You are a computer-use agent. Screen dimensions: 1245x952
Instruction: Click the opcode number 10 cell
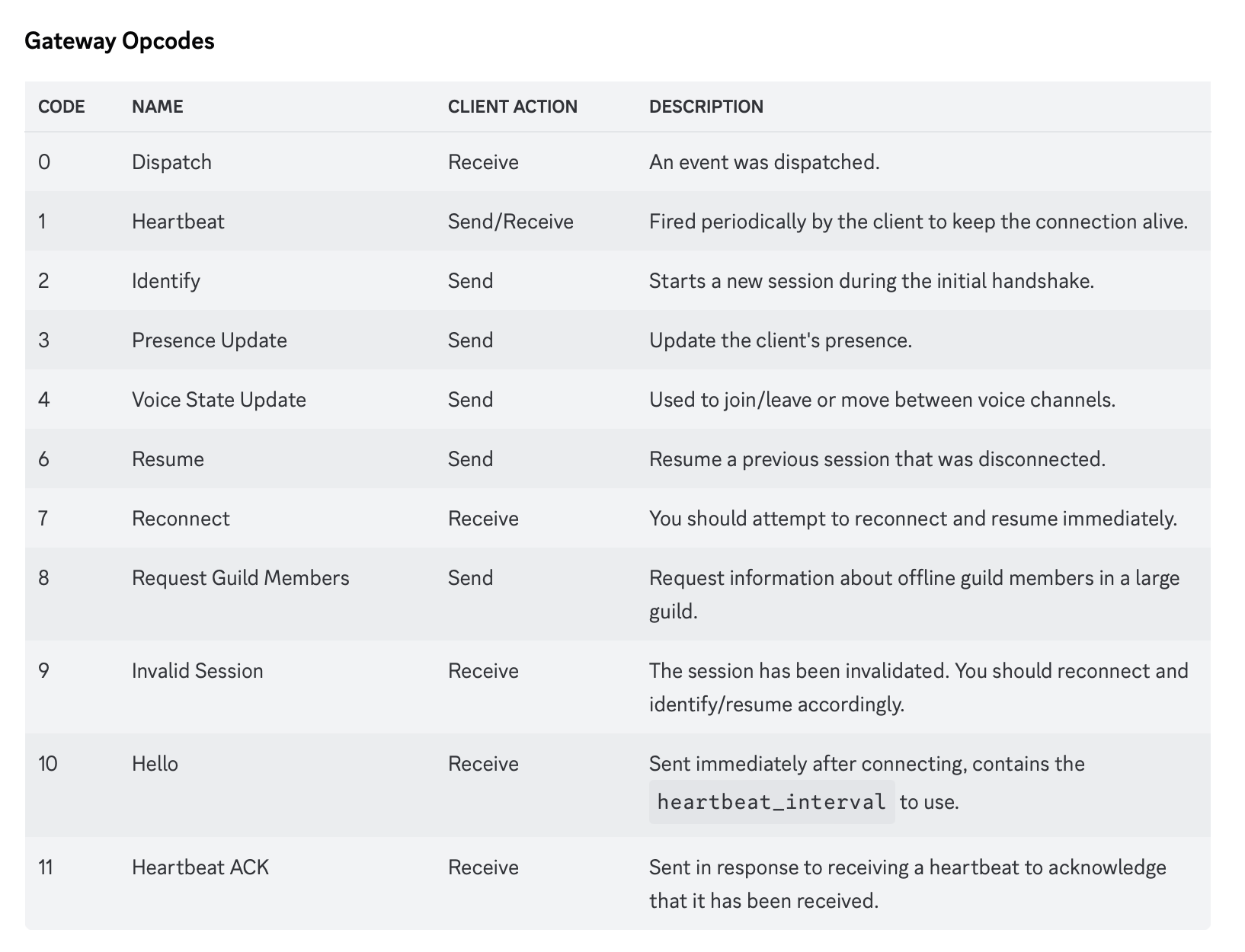click(x=47, y=764)
